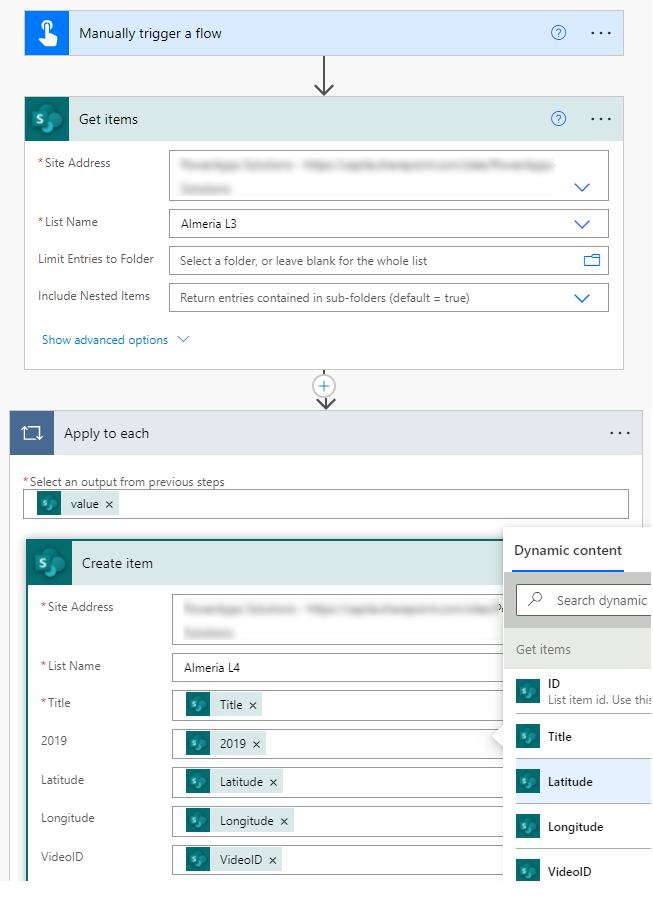Choose VideoID from the dynamic content list

point(583,871)
